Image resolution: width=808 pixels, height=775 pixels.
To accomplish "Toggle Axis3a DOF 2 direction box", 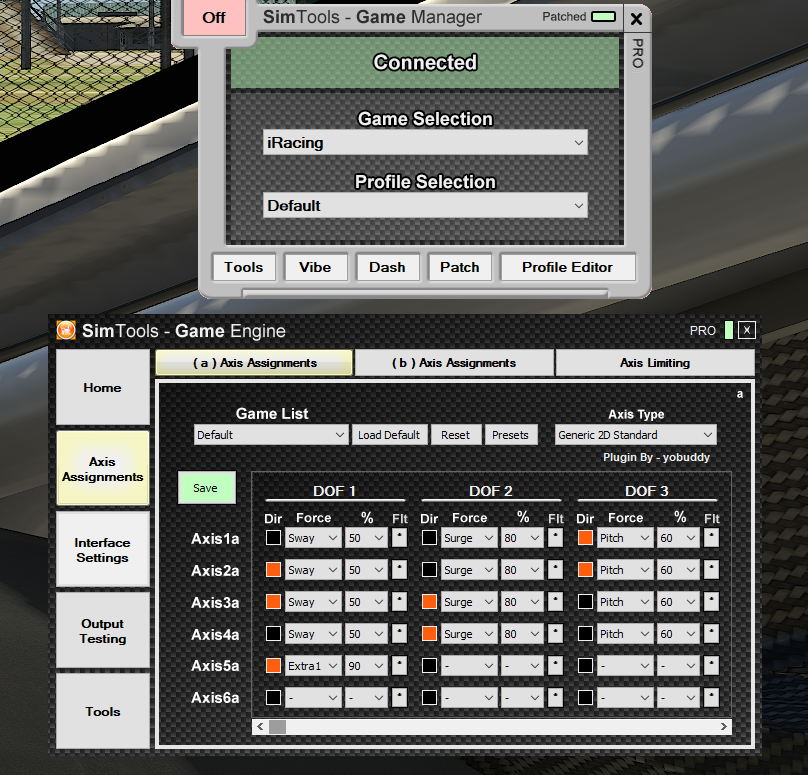I will click(429, 601).
